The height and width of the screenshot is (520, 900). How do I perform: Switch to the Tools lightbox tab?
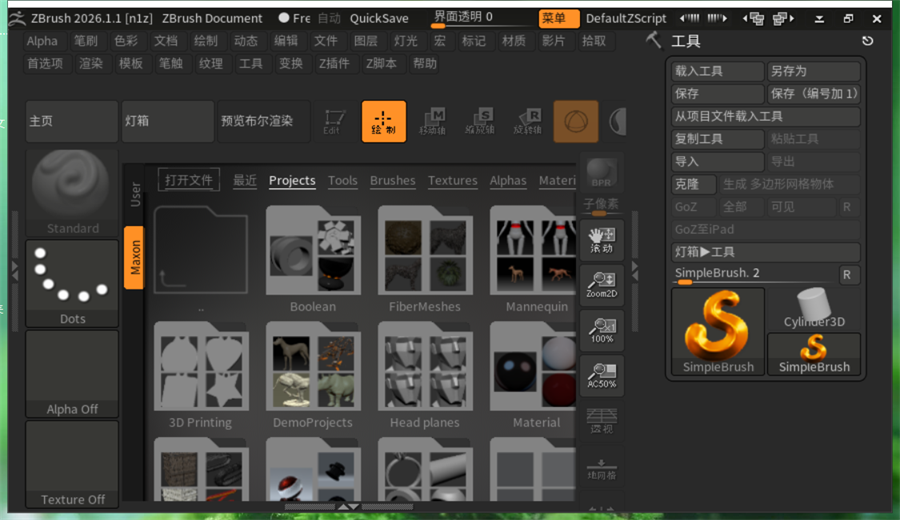point(343,180)
